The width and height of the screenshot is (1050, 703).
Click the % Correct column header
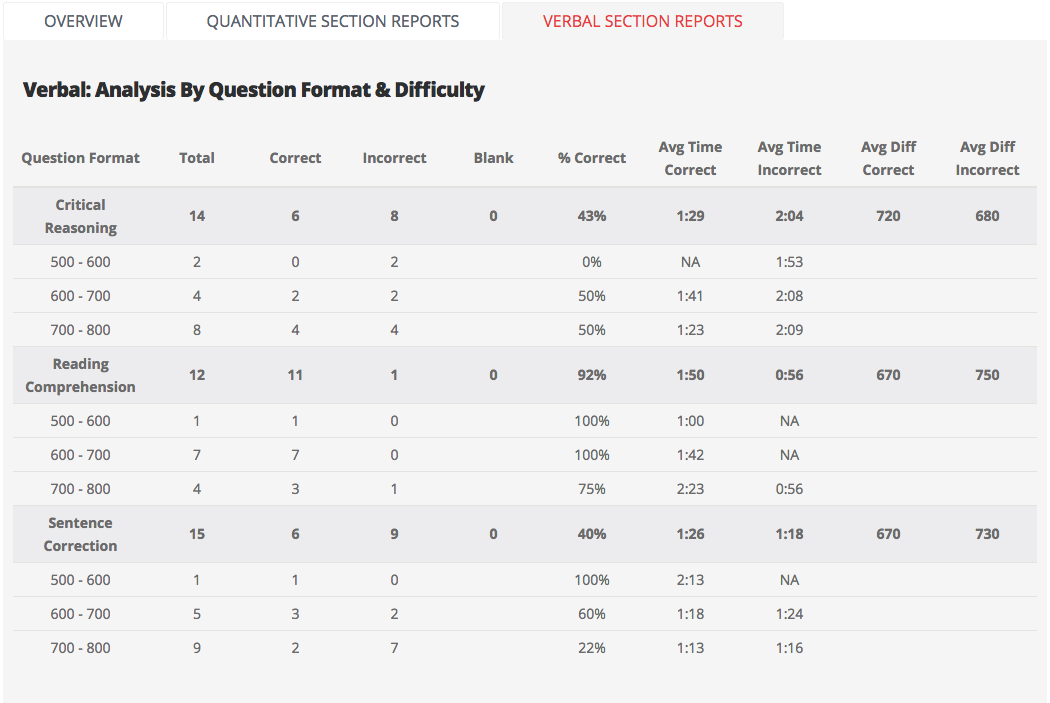[592, 158]
